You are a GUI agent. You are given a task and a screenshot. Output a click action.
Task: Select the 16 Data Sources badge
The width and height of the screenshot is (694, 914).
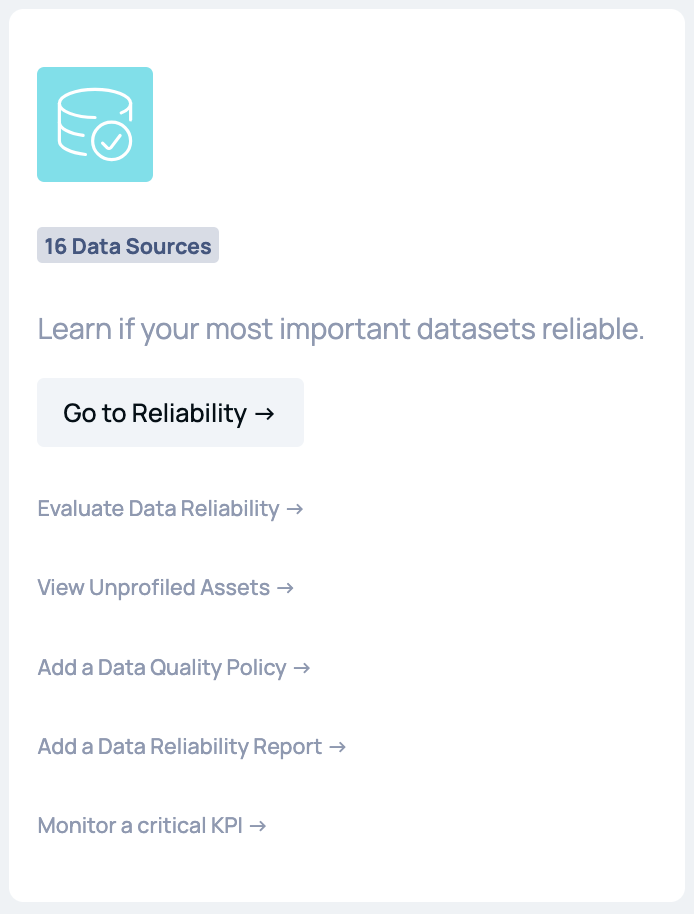pos(128,245)
